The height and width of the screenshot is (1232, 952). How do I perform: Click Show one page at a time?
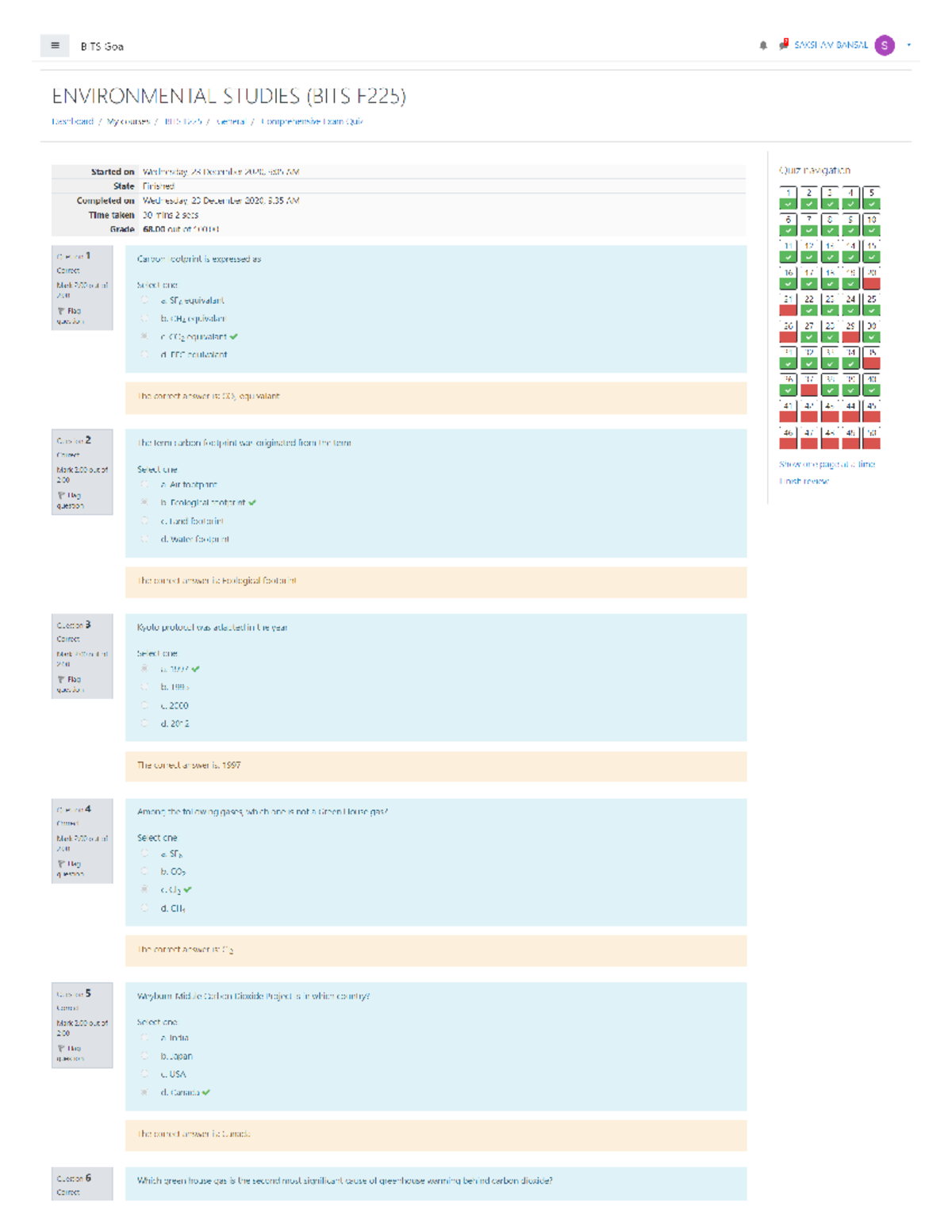click(827, 464)
